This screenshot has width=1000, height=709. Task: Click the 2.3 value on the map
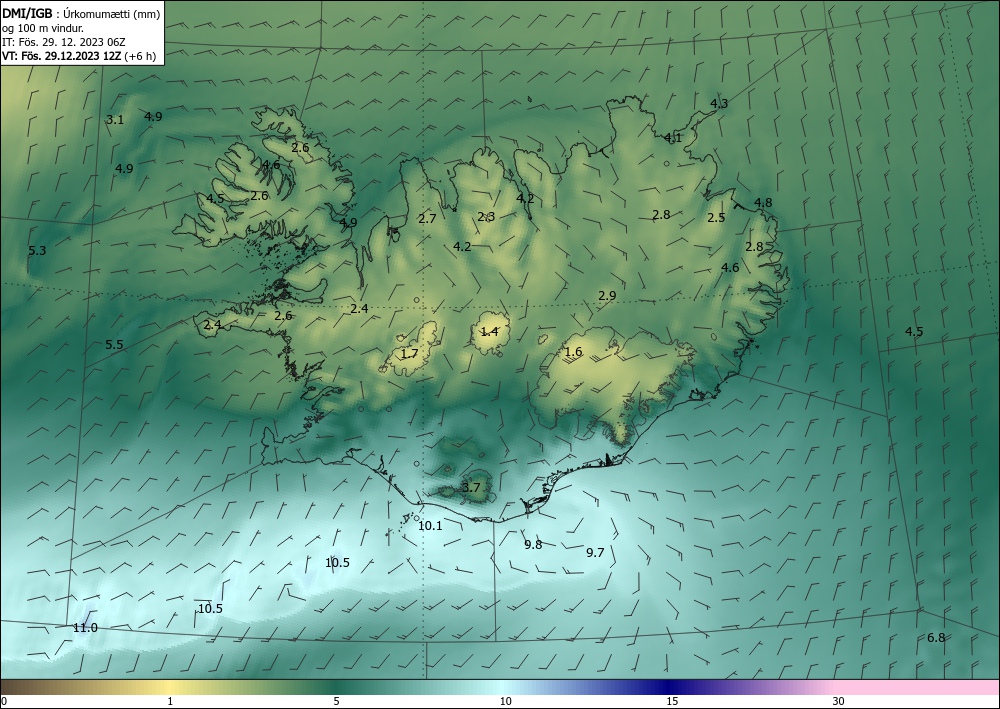(487, 217)
